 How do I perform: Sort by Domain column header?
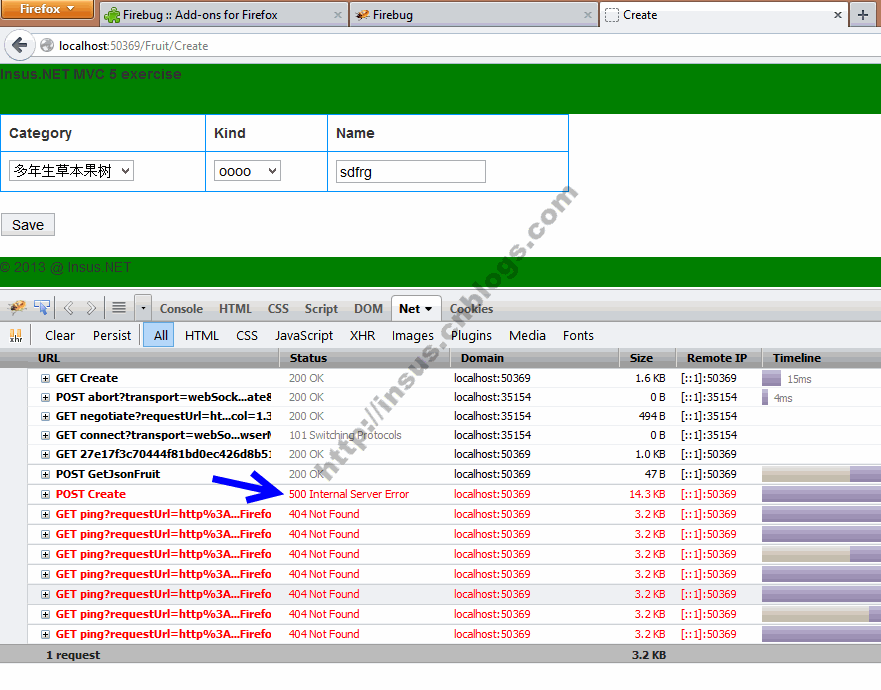point(534,358)
